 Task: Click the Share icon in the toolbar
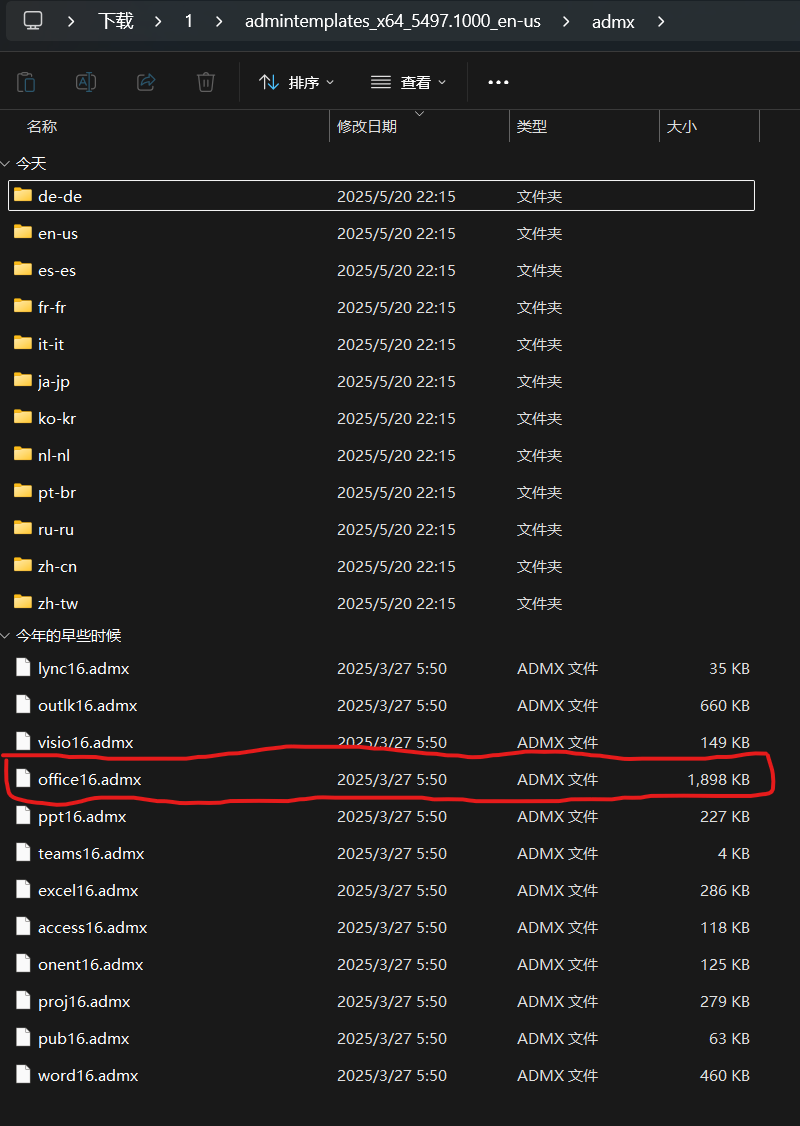coord(146,82)
